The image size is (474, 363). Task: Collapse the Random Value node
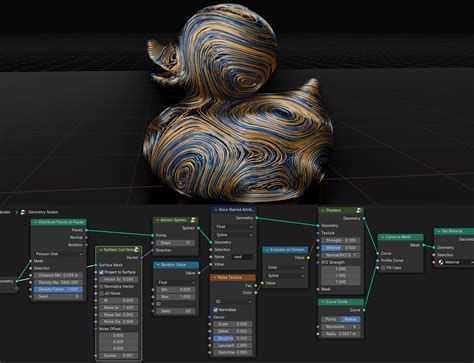tap(158, 265)
